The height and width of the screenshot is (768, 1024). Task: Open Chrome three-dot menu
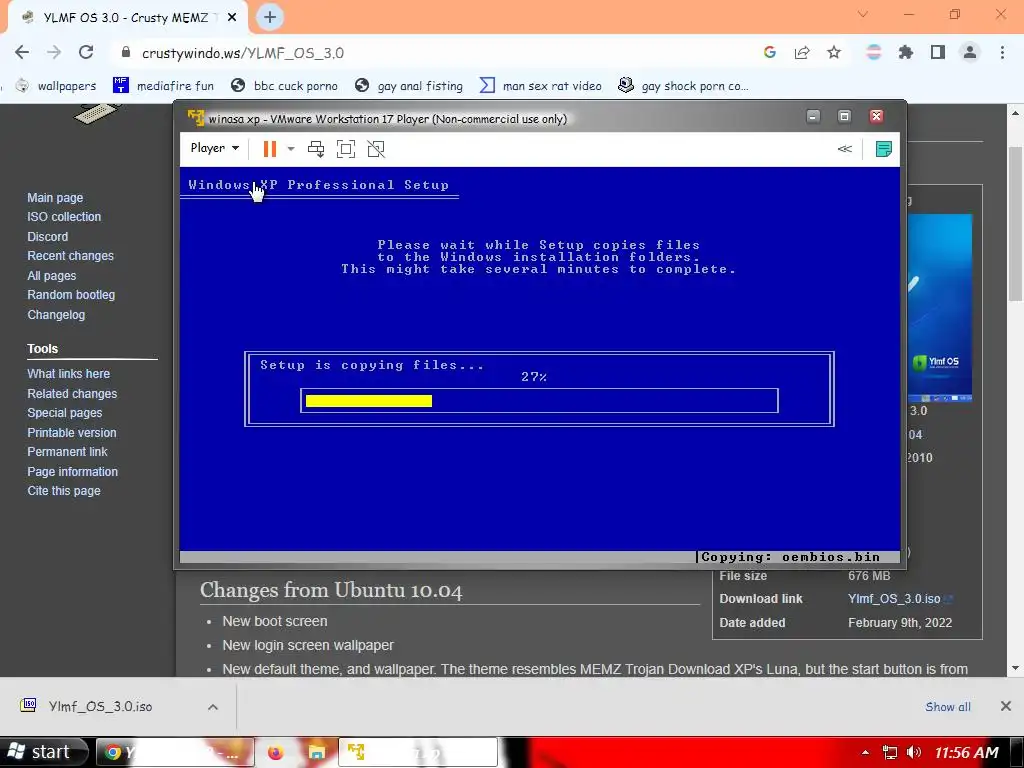(1002, 52)
